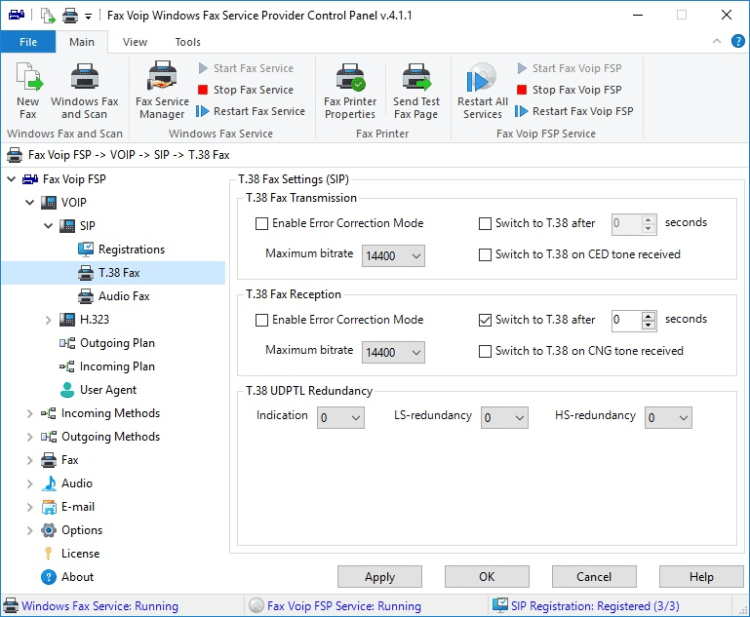This screenshot has width=750, height=617.
Task: Click the Help button
Action: pos(701,577)
